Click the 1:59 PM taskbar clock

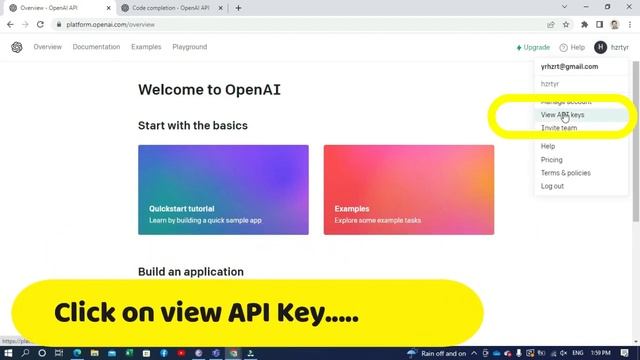[x=601, y=353]
